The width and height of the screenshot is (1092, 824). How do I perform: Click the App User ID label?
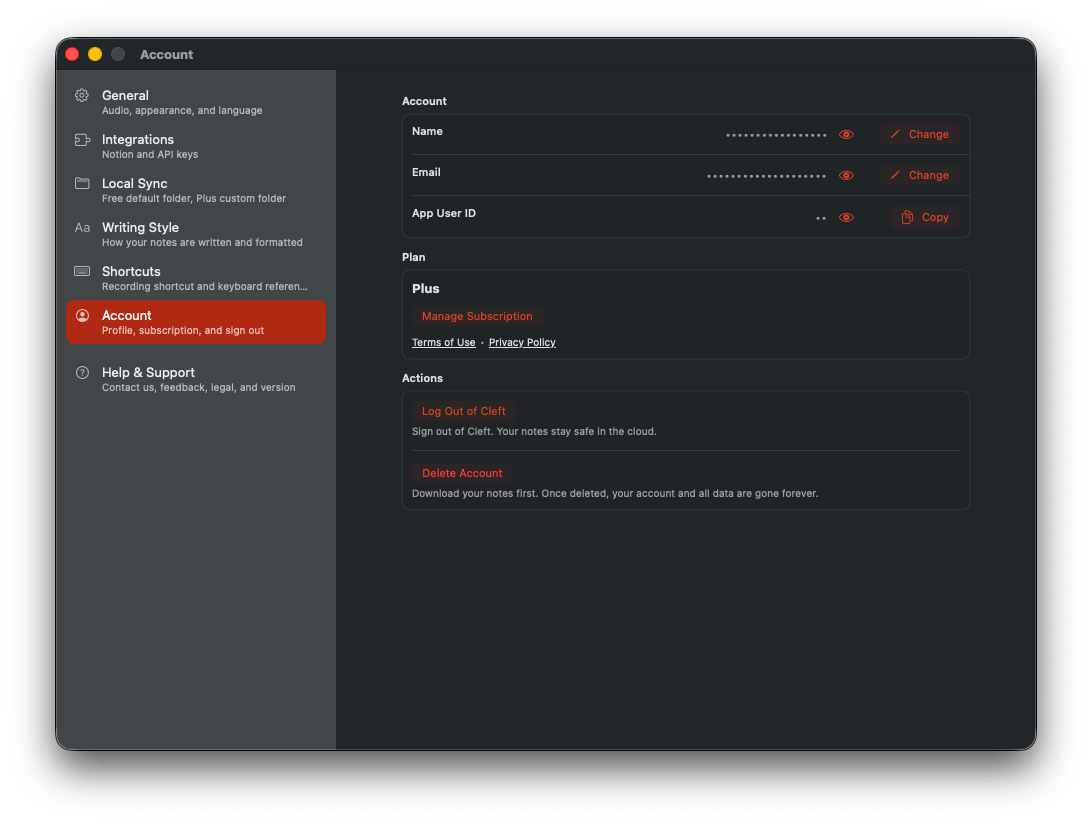tap(444, 213)
